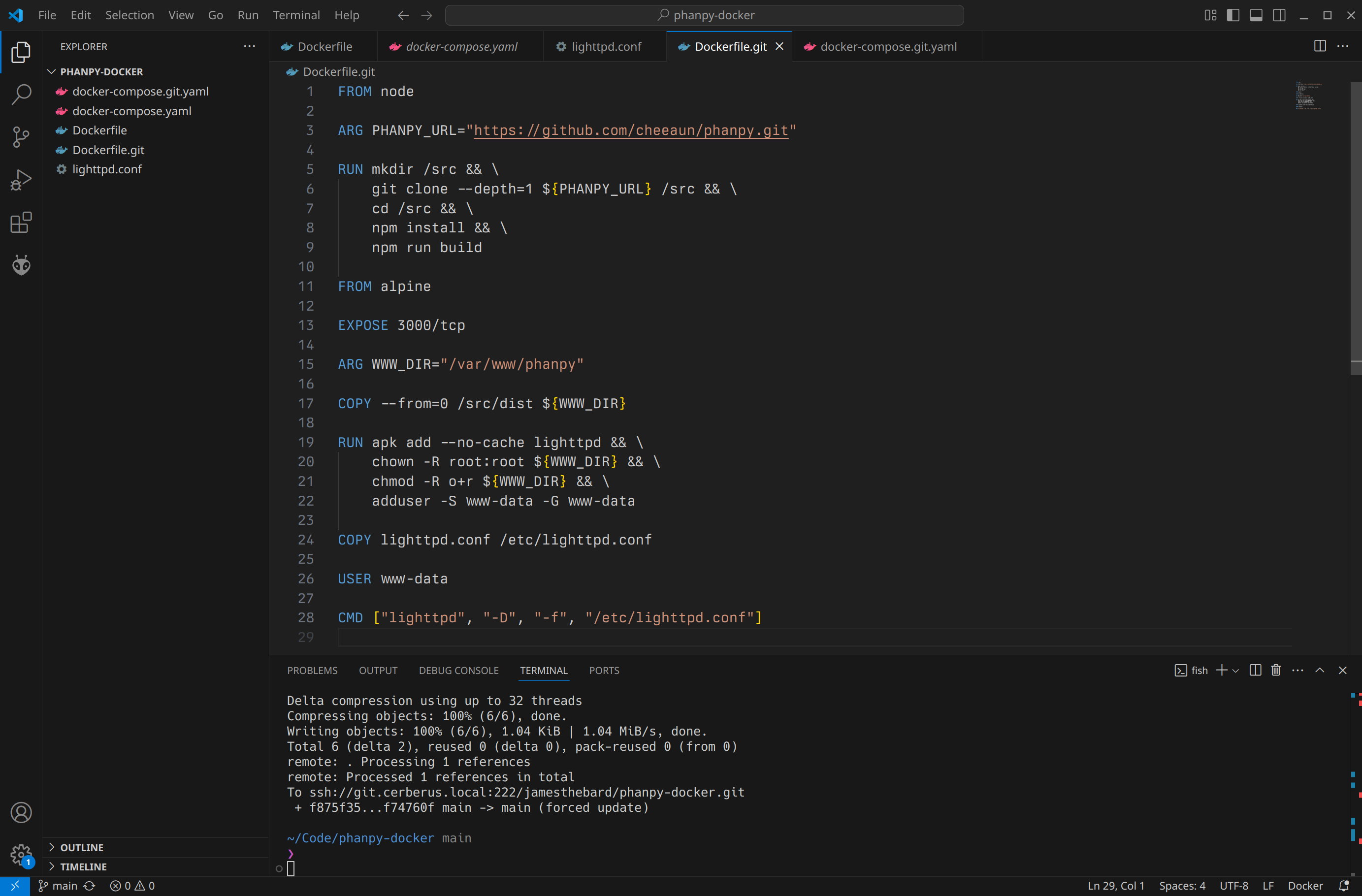Open the Manage gear icon
This screenshot has width=1362, height=896.
[21, 855]
